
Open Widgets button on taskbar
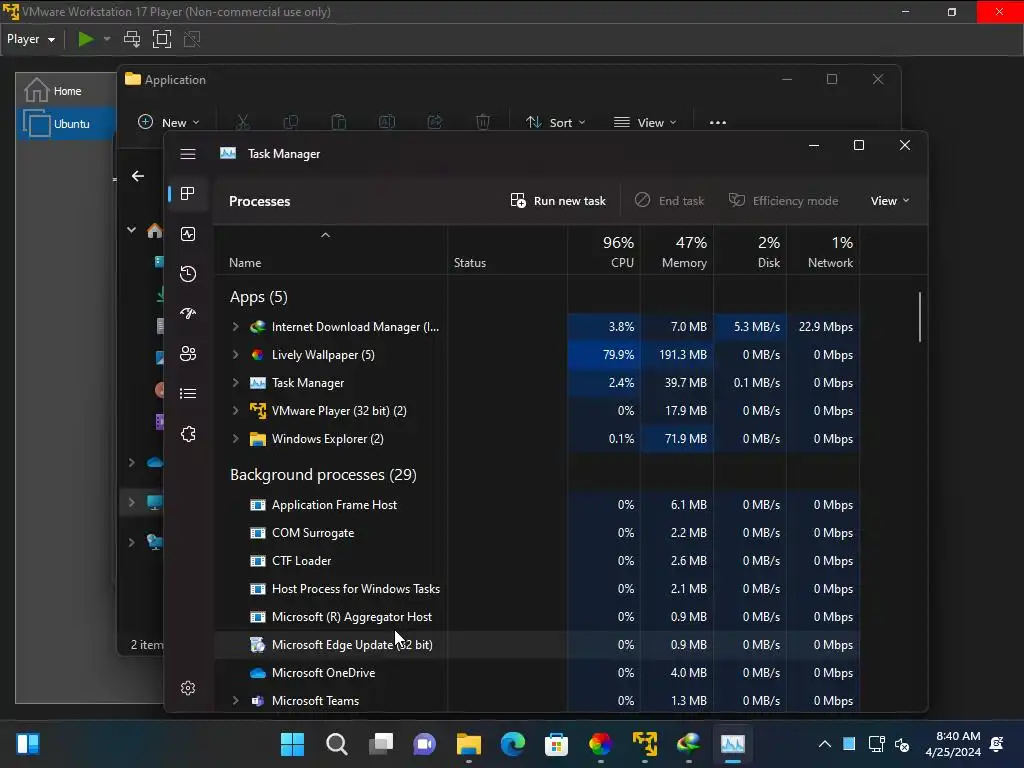[27, 743]
